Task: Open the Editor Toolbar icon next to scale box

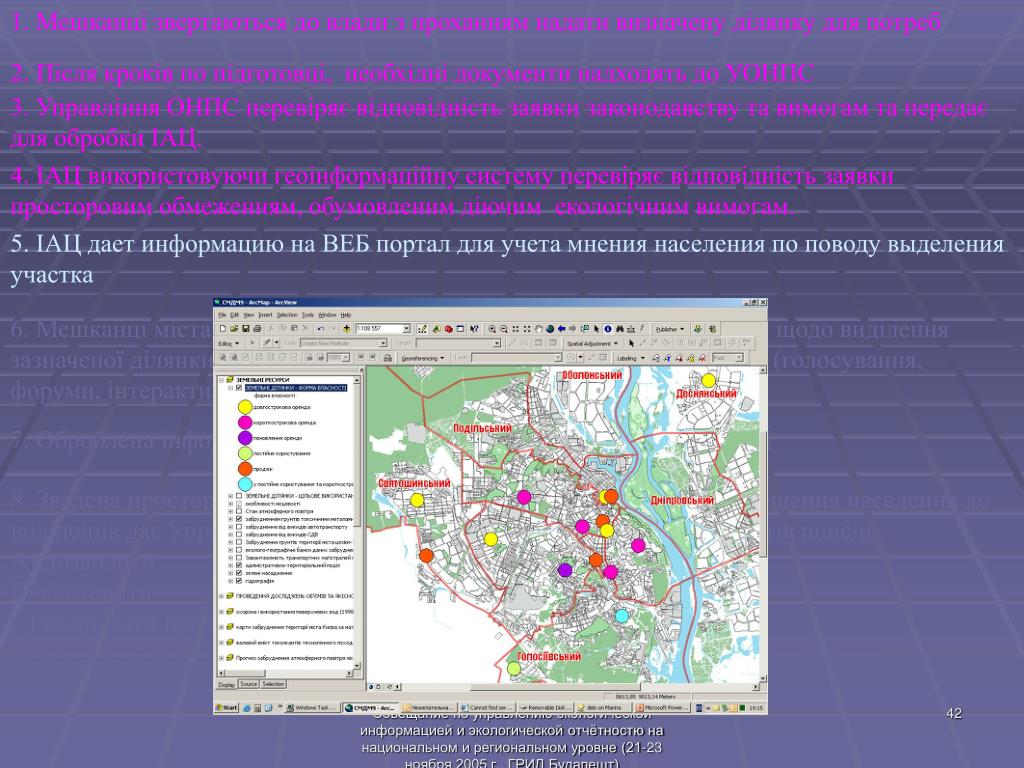Action: (423, 328)
